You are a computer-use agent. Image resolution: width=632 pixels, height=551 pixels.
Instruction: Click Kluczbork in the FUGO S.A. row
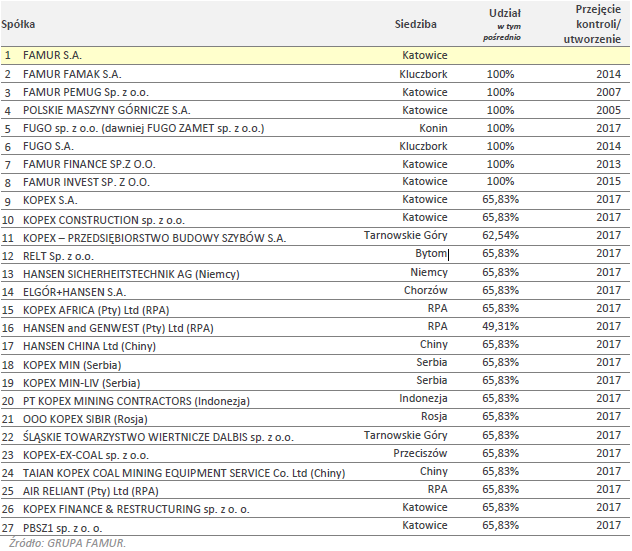[x=423, y=146]
